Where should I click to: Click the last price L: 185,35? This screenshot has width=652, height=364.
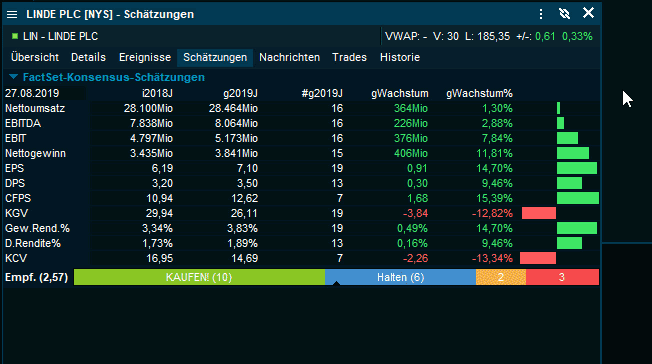pos(487,37)
